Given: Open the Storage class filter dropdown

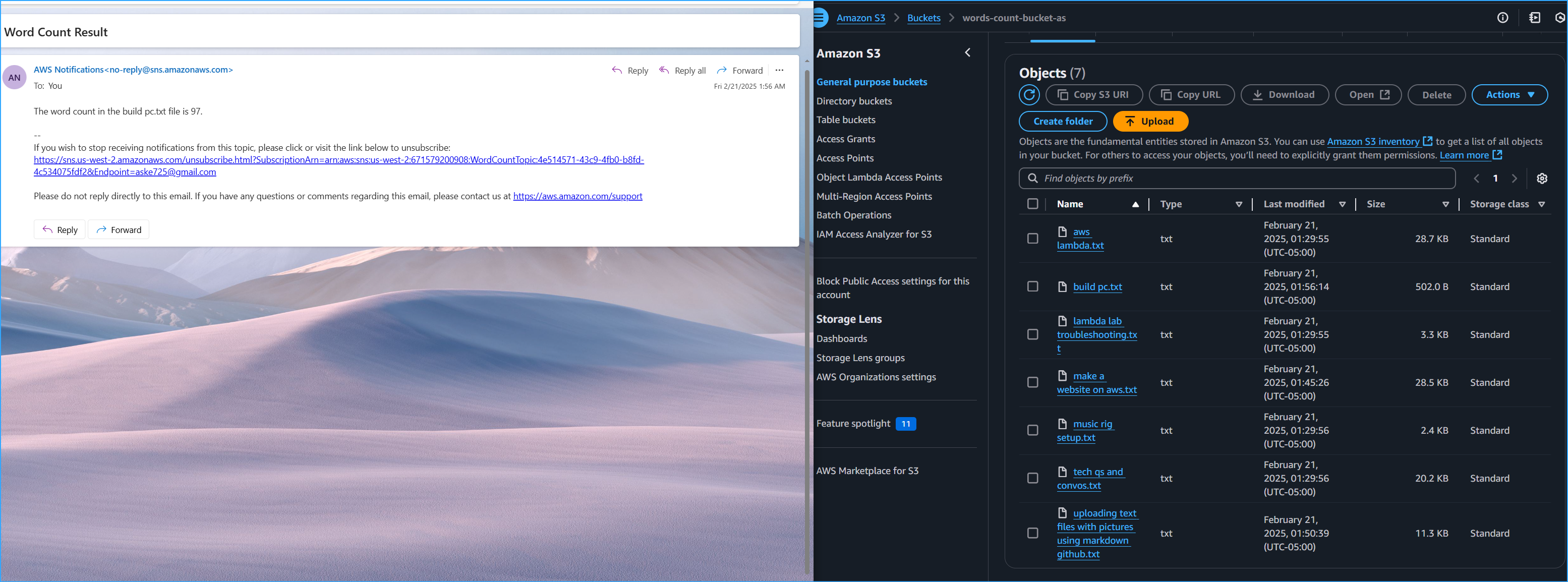Looking at the screenshot, I should 1541,204.
